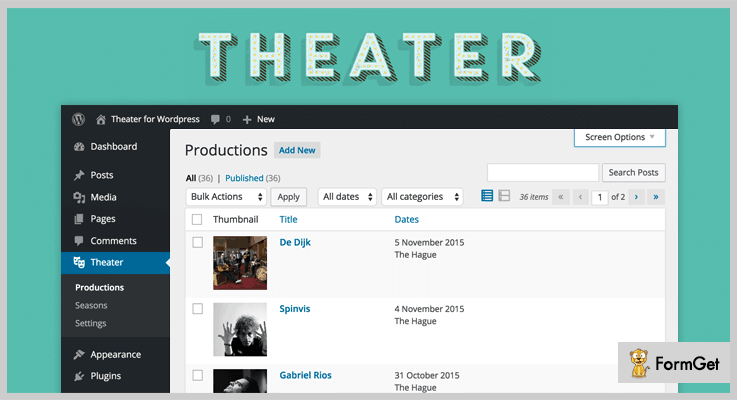Viewport: 737px width, 400px height.
Task: Switch to excerpt view icon
Action: 504,196
